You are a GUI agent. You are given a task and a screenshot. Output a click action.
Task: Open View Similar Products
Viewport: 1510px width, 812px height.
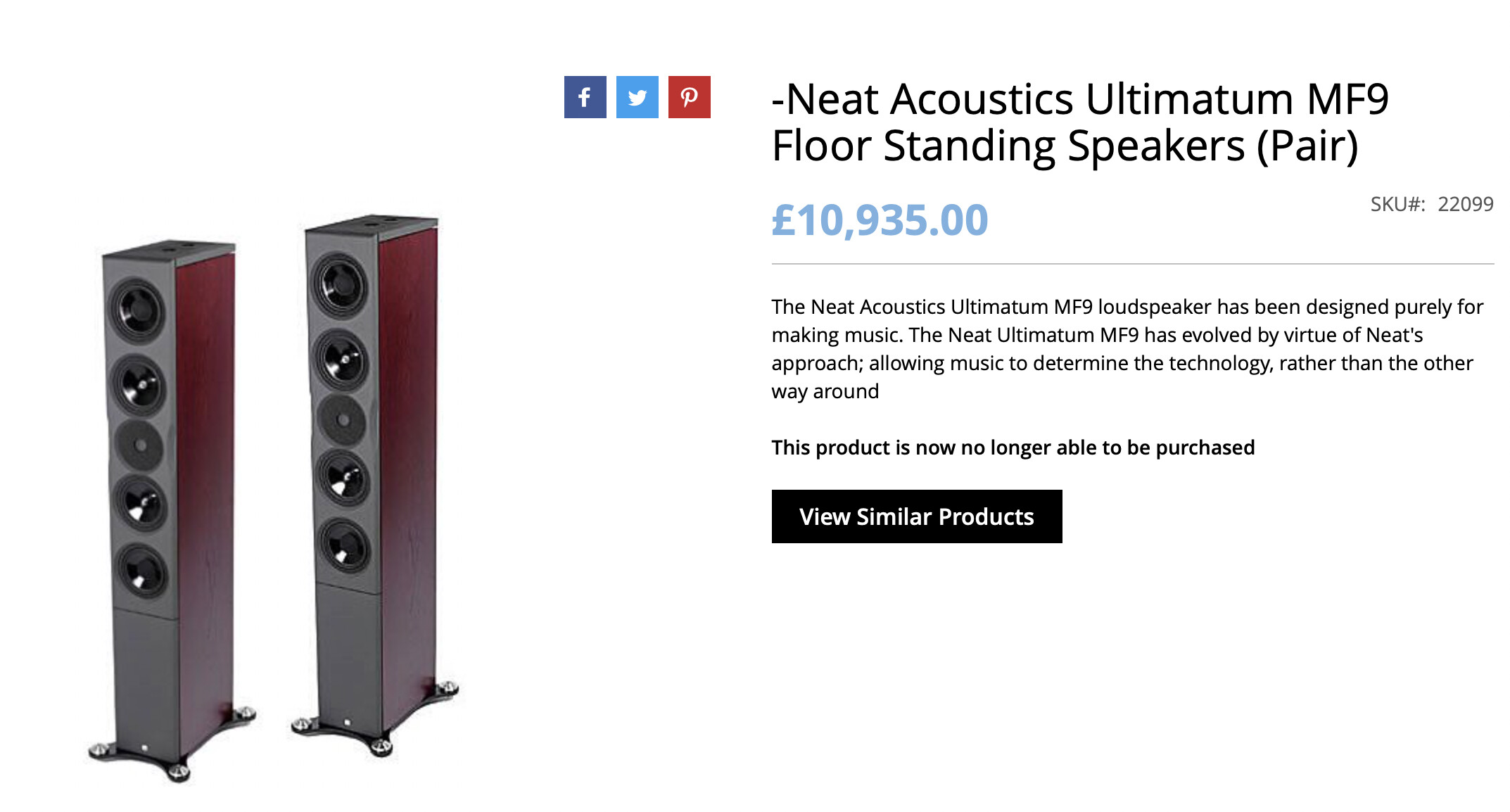[x=916, y=516]
